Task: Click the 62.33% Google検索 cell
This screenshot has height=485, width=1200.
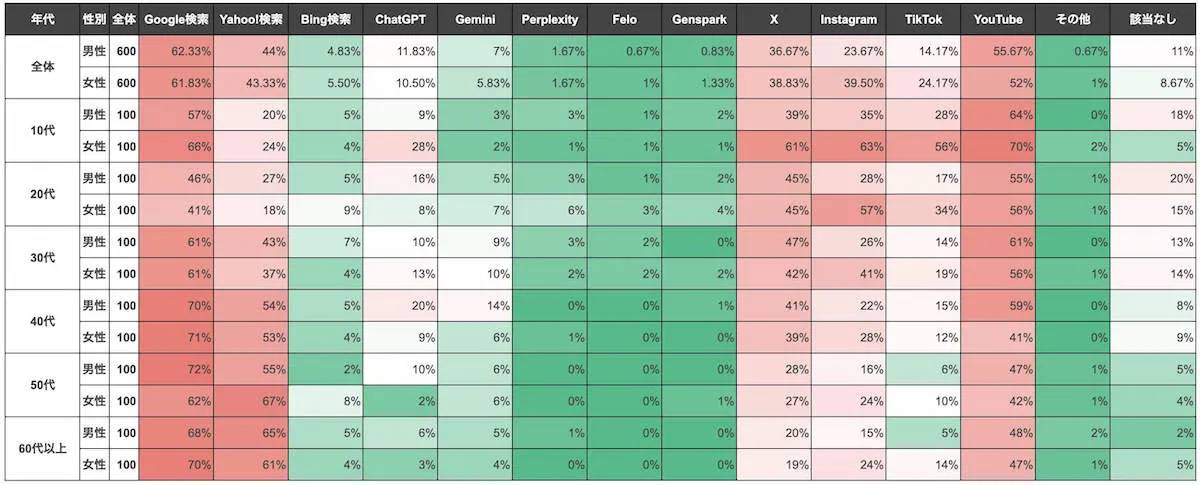Action: pyautogui.click(x=176, y=51)
